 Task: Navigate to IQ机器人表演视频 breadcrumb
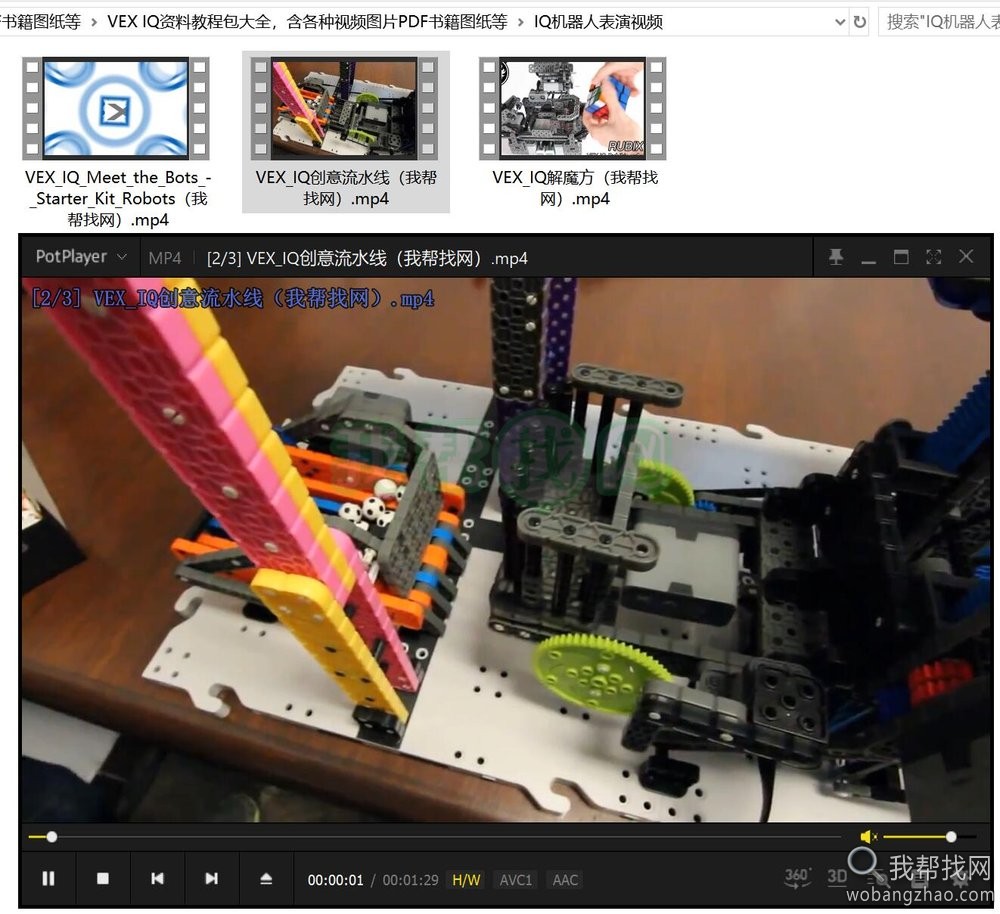(x=598, y=22)
